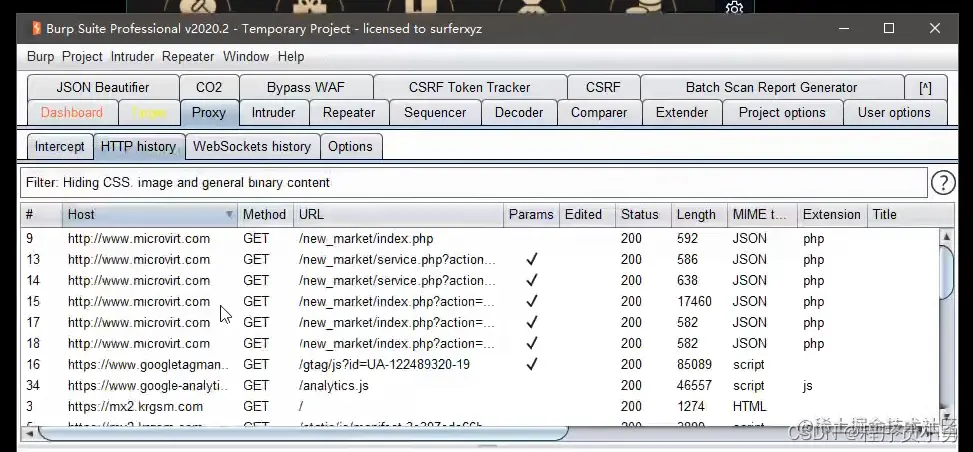Image resolution: width=973 pixels, height=452 pixels.
Task: Open the Window menu
Action: (246, 56)
